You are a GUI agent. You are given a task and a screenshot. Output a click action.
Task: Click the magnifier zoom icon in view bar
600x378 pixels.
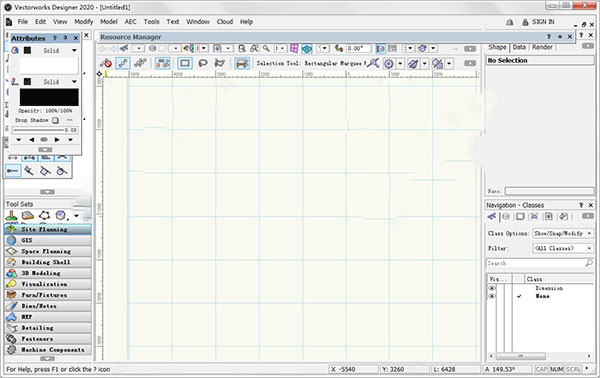point(266,48)
